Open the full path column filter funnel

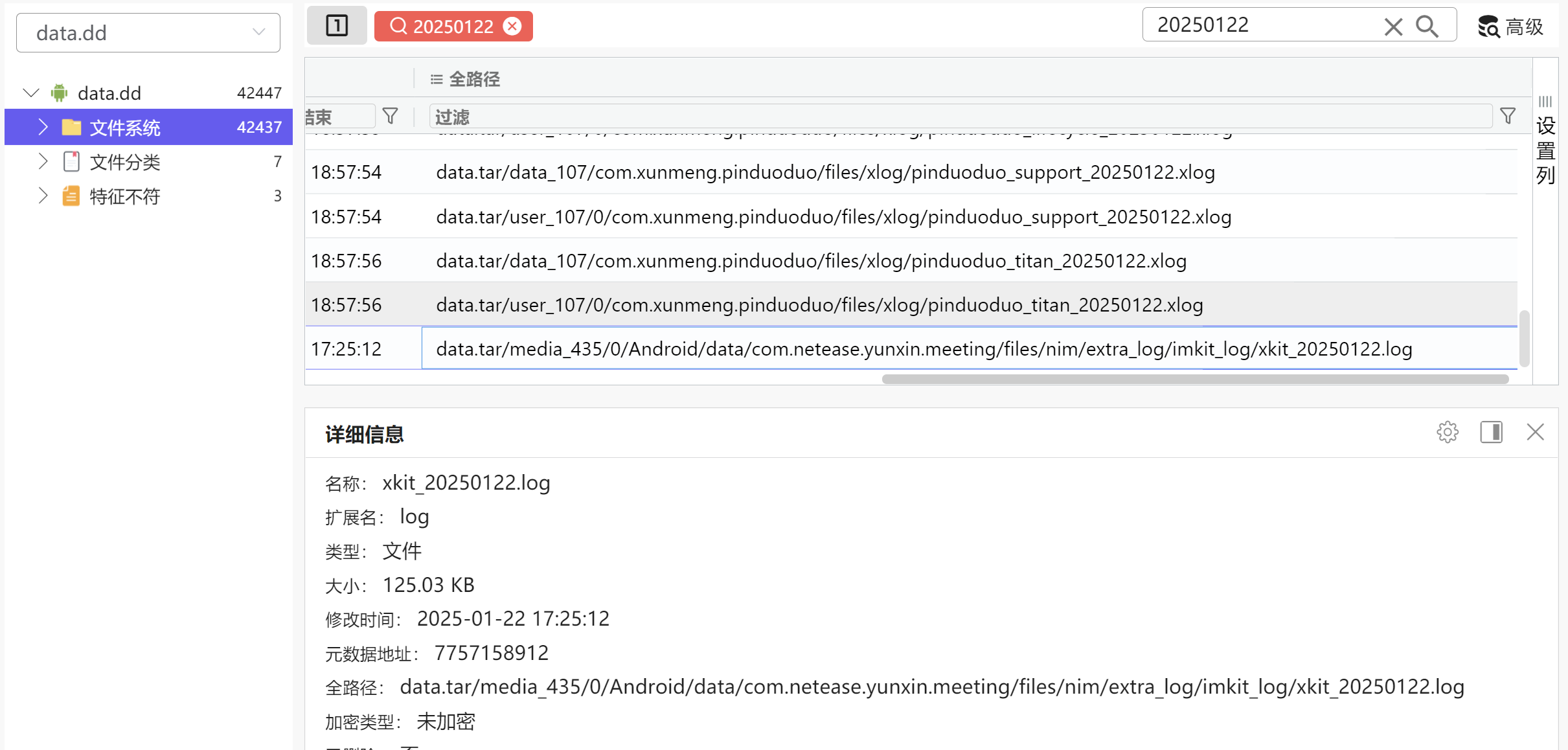tap(1508, 116)
